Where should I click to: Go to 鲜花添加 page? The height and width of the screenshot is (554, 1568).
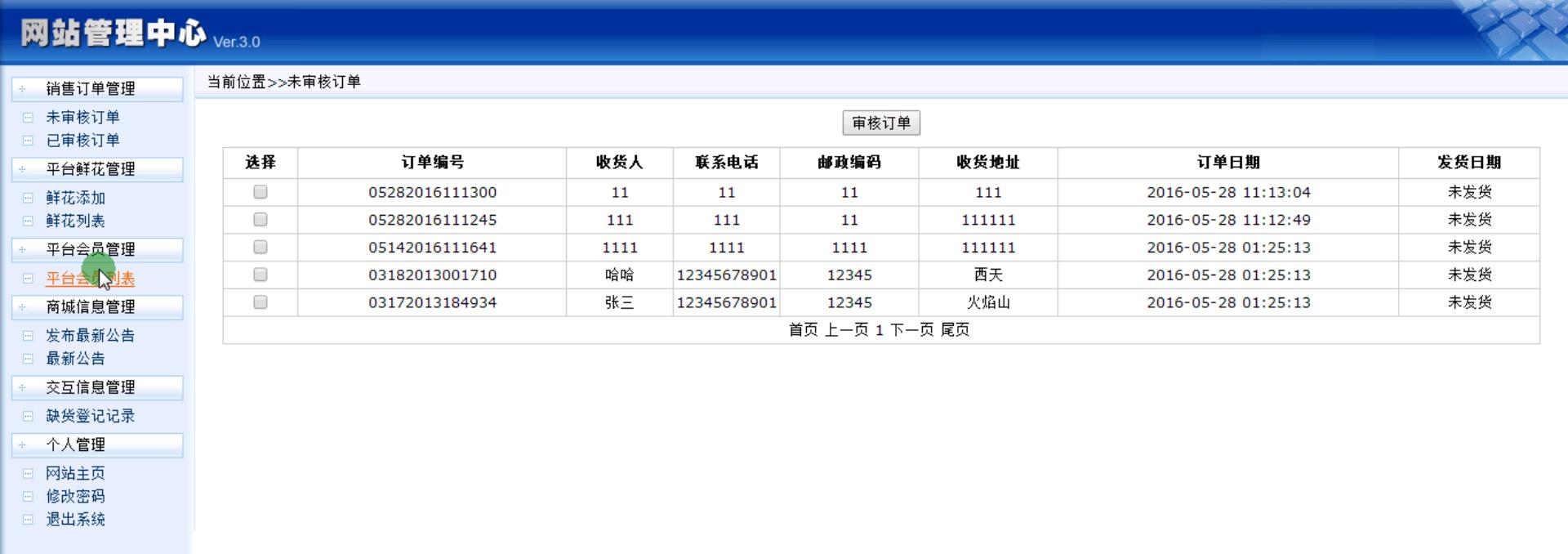pos(75,199)
